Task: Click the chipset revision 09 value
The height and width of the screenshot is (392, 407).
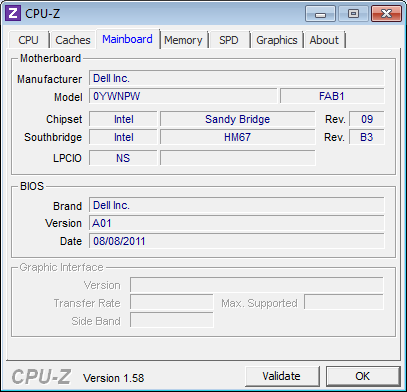Action: pyautogui.click(x=367, y=119)
